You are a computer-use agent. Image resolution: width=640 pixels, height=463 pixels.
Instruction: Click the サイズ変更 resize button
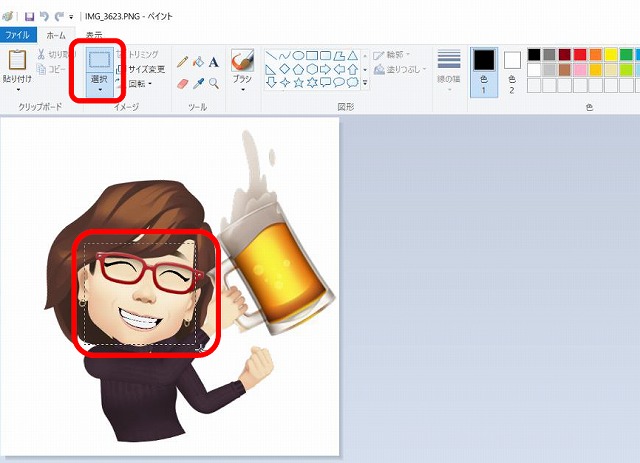pos(146,69)
